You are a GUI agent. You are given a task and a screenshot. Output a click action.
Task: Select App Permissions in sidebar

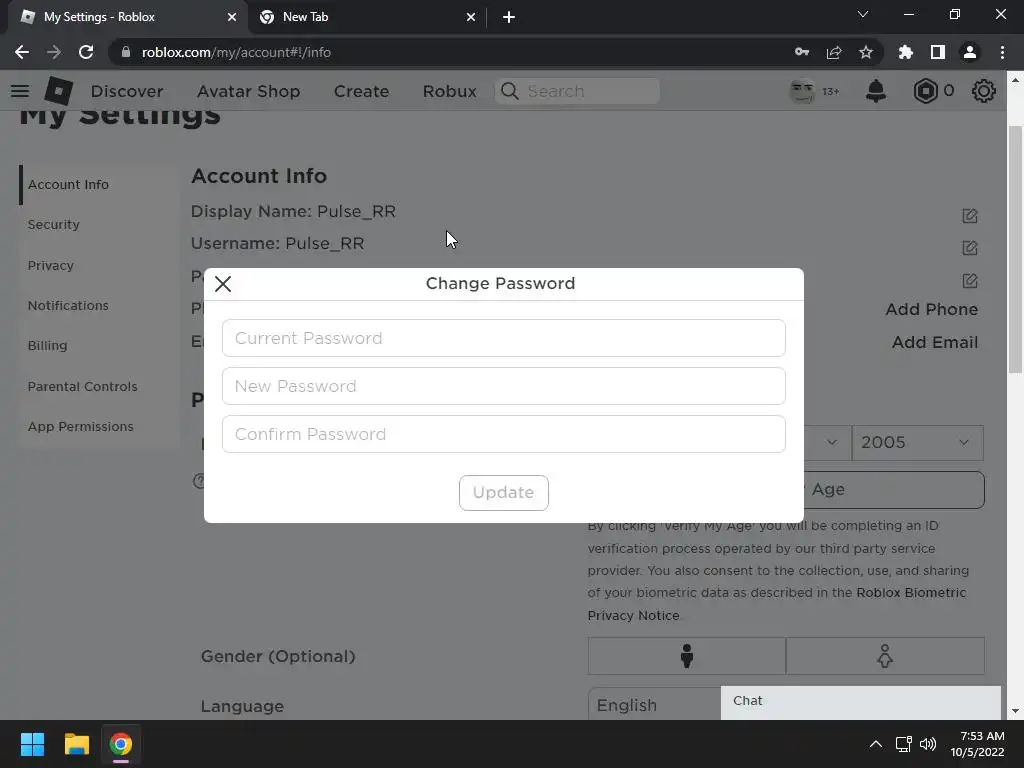[80, 426]
